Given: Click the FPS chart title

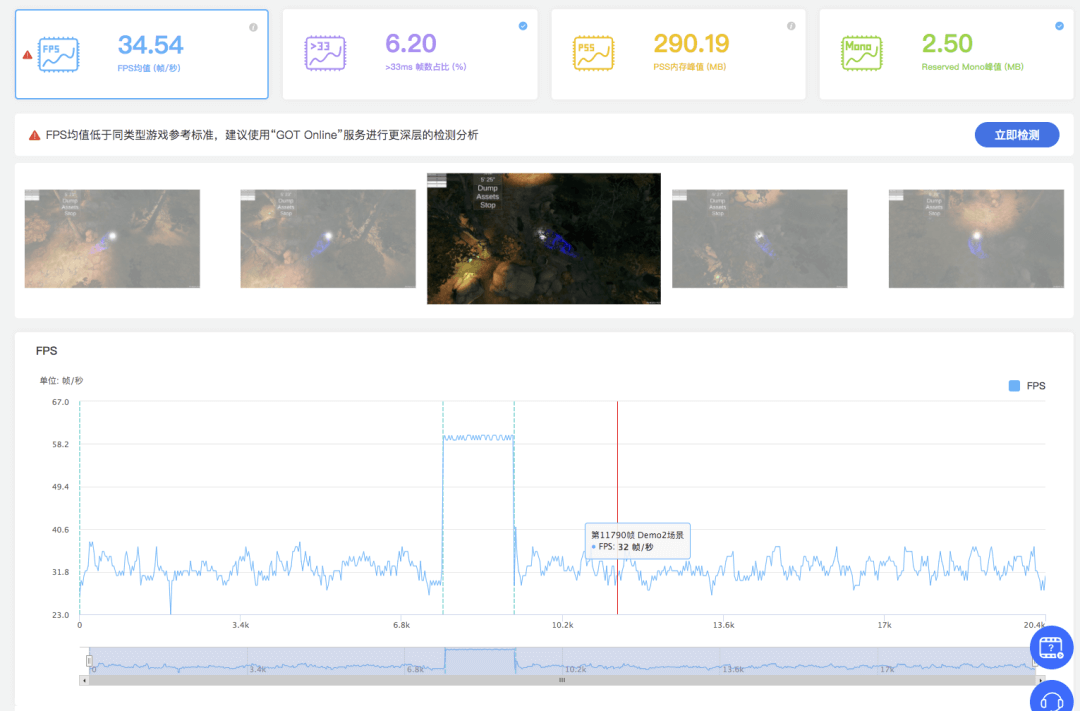Looking at the screenshot, I should pos(46,351).
